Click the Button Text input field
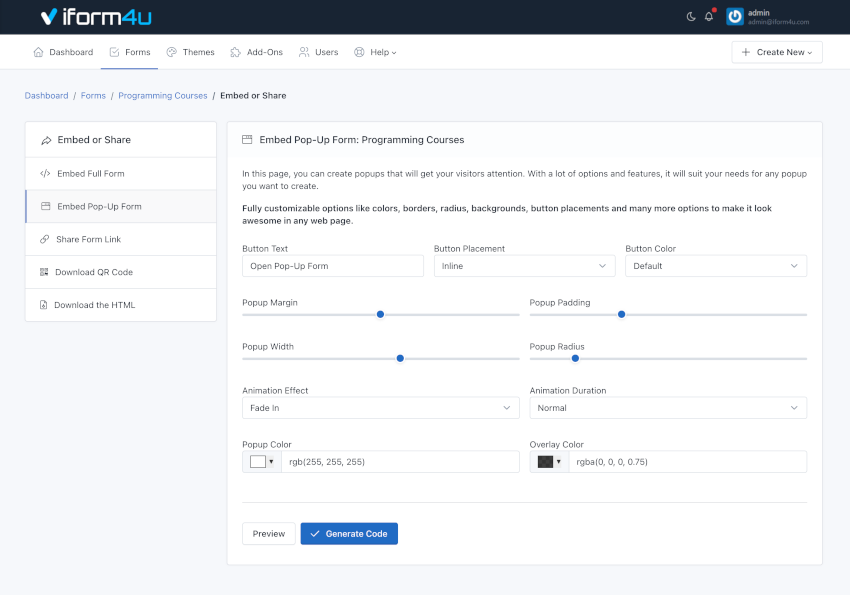The height and width of the screenshot is (595, 850). pos(333,266)
